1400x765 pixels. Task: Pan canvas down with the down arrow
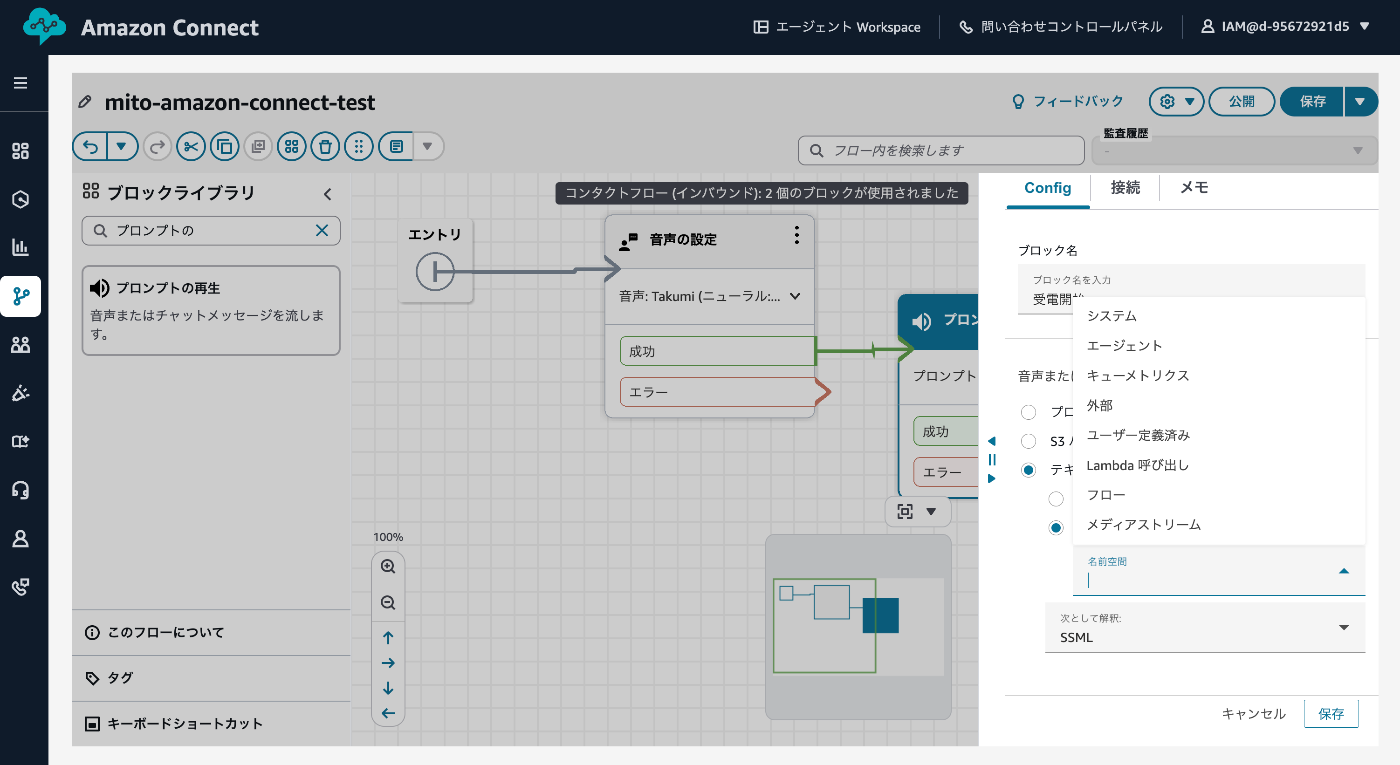click(388, 688)
